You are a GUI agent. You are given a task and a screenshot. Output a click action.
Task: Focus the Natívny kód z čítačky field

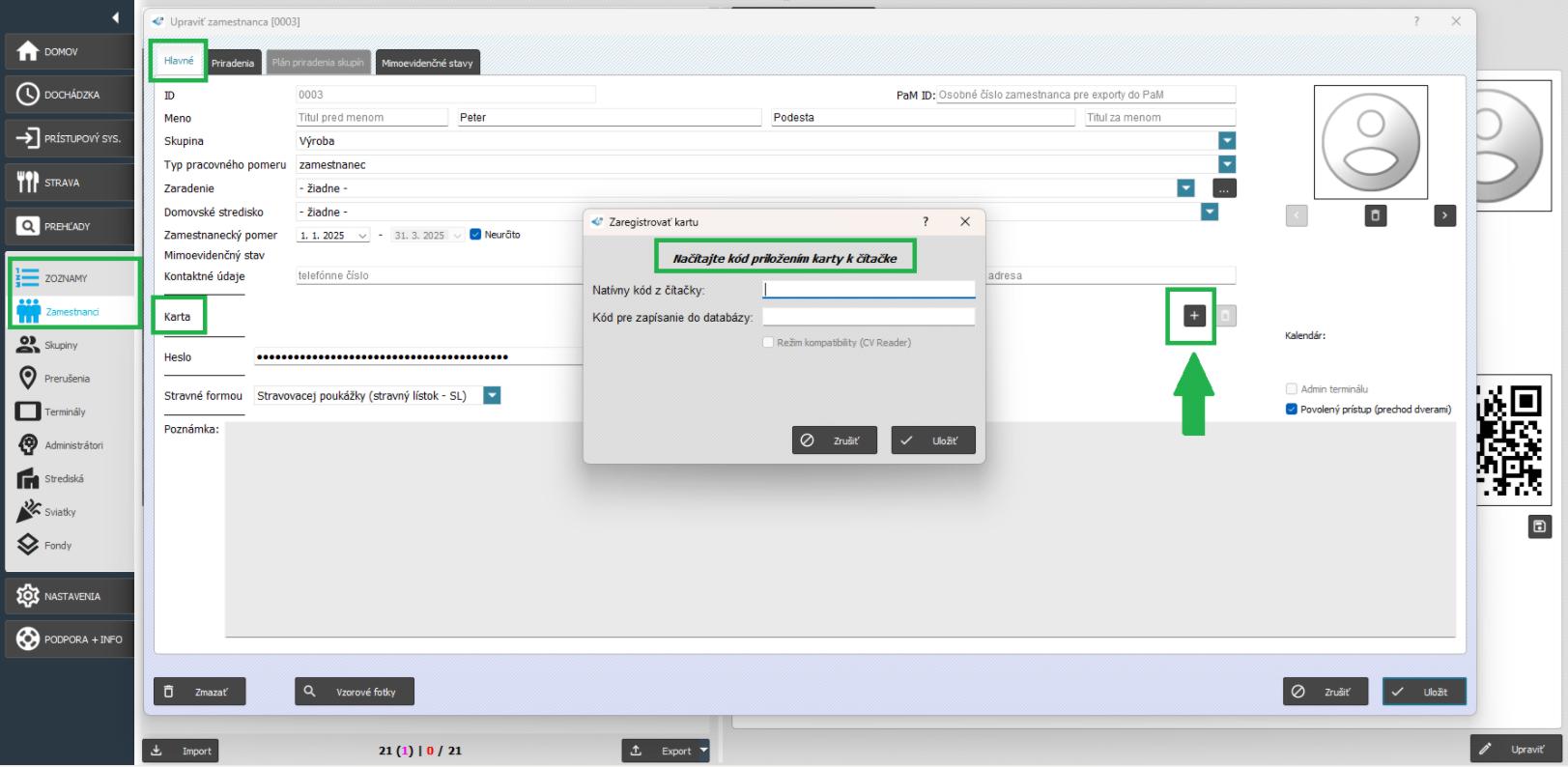tap(869, 290)
